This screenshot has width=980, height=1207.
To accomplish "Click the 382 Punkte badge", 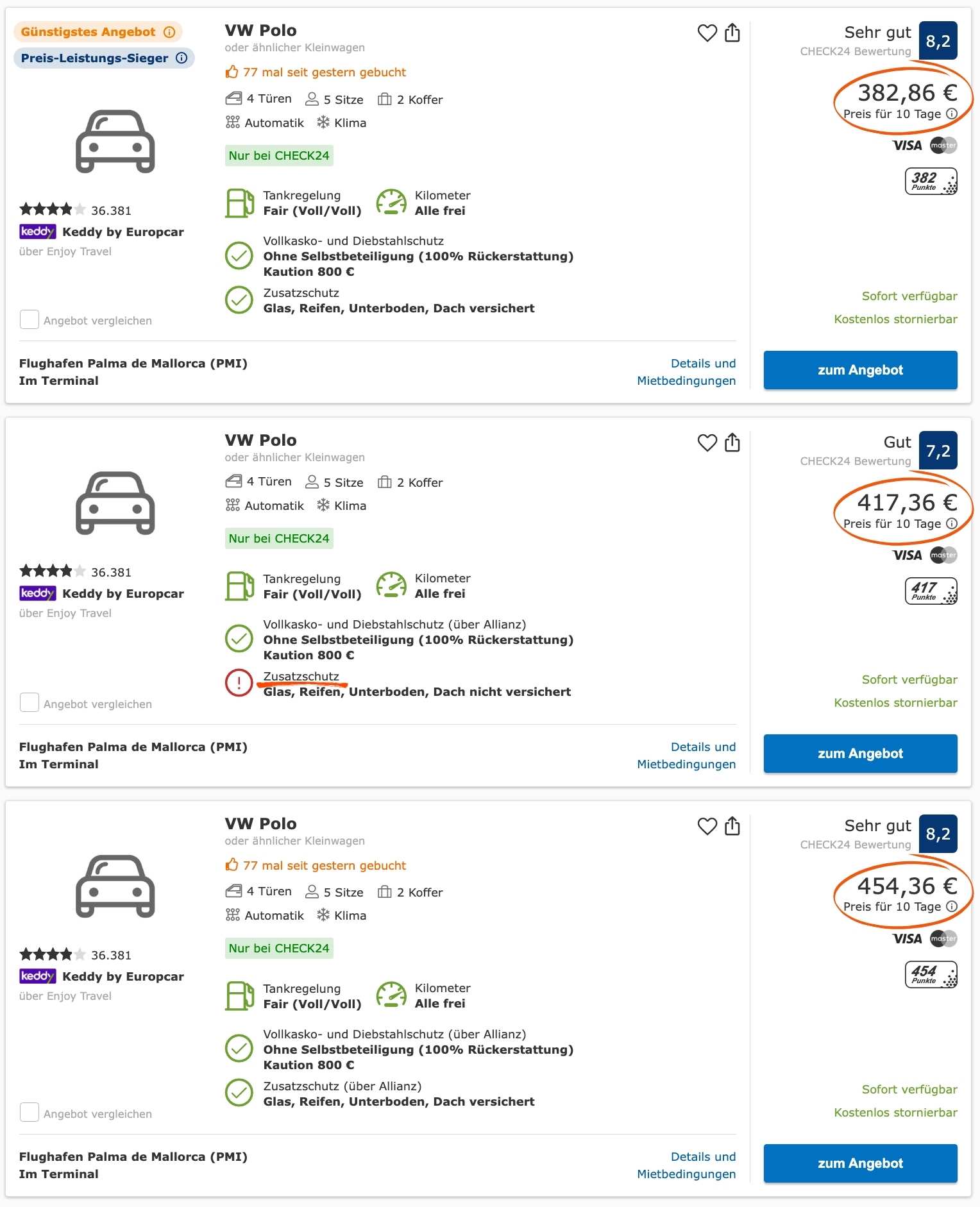I will pos(931,181).
